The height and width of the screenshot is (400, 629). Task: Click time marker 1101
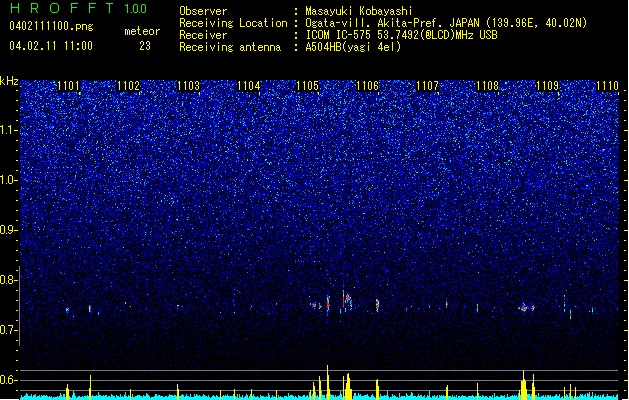[x=68, y=86]
